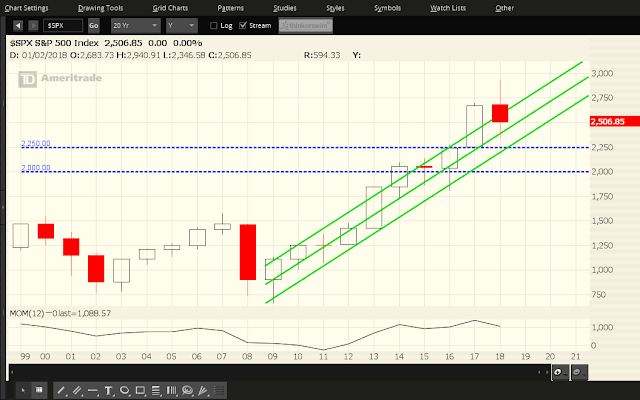Open the 20 Yr timeframe dropdown
Image resolution: width=640 pixels, height=400 pixels.
pos(136,26)
